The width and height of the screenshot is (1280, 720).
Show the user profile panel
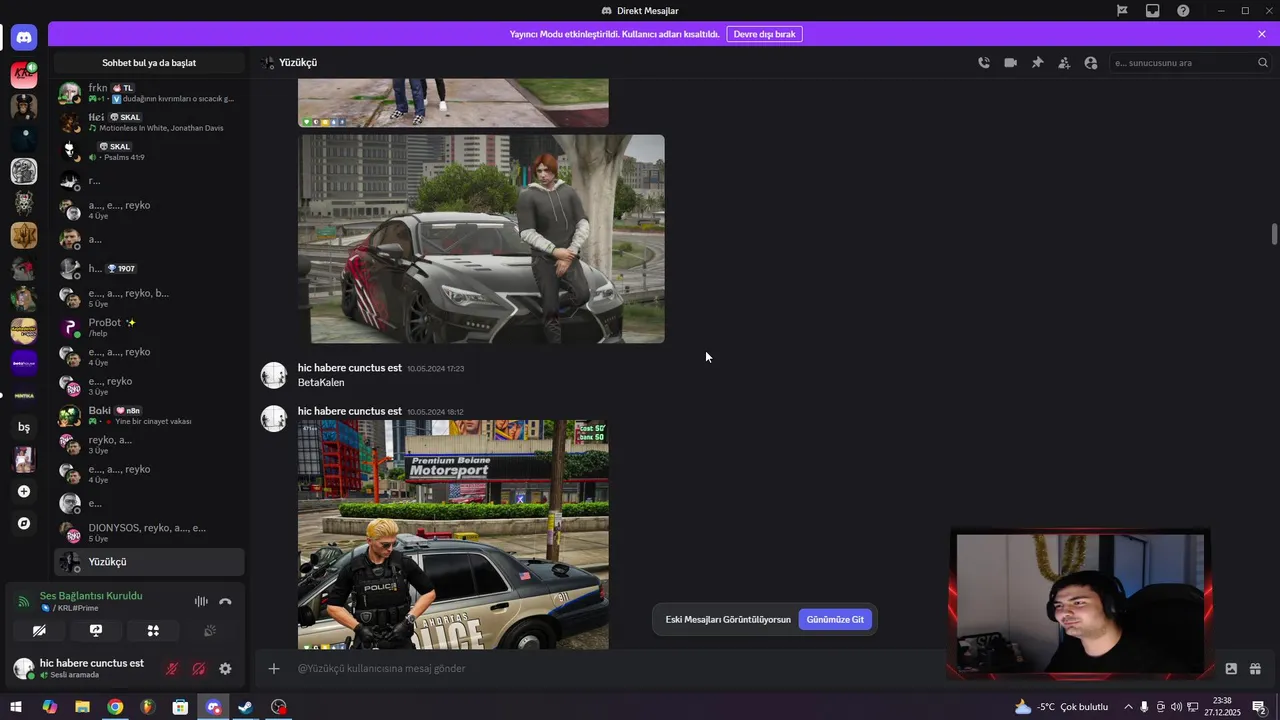click(x=1091, y=63)
